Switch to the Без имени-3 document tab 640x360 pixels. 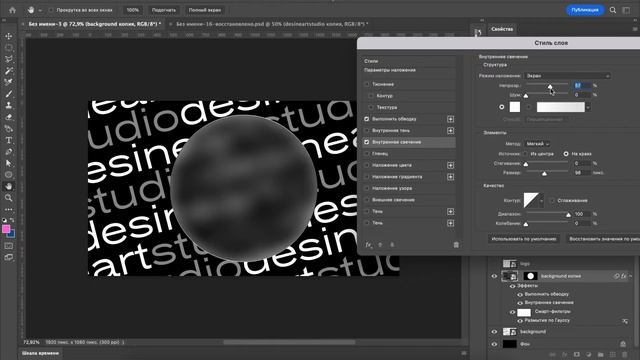pyautogui.click(x=95, y=24)
